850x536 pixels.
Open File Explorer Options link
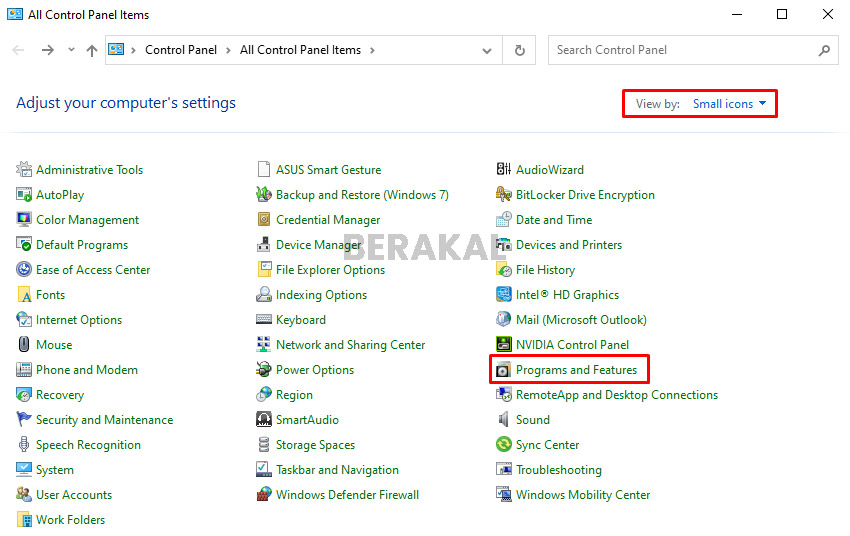[330, 269]
